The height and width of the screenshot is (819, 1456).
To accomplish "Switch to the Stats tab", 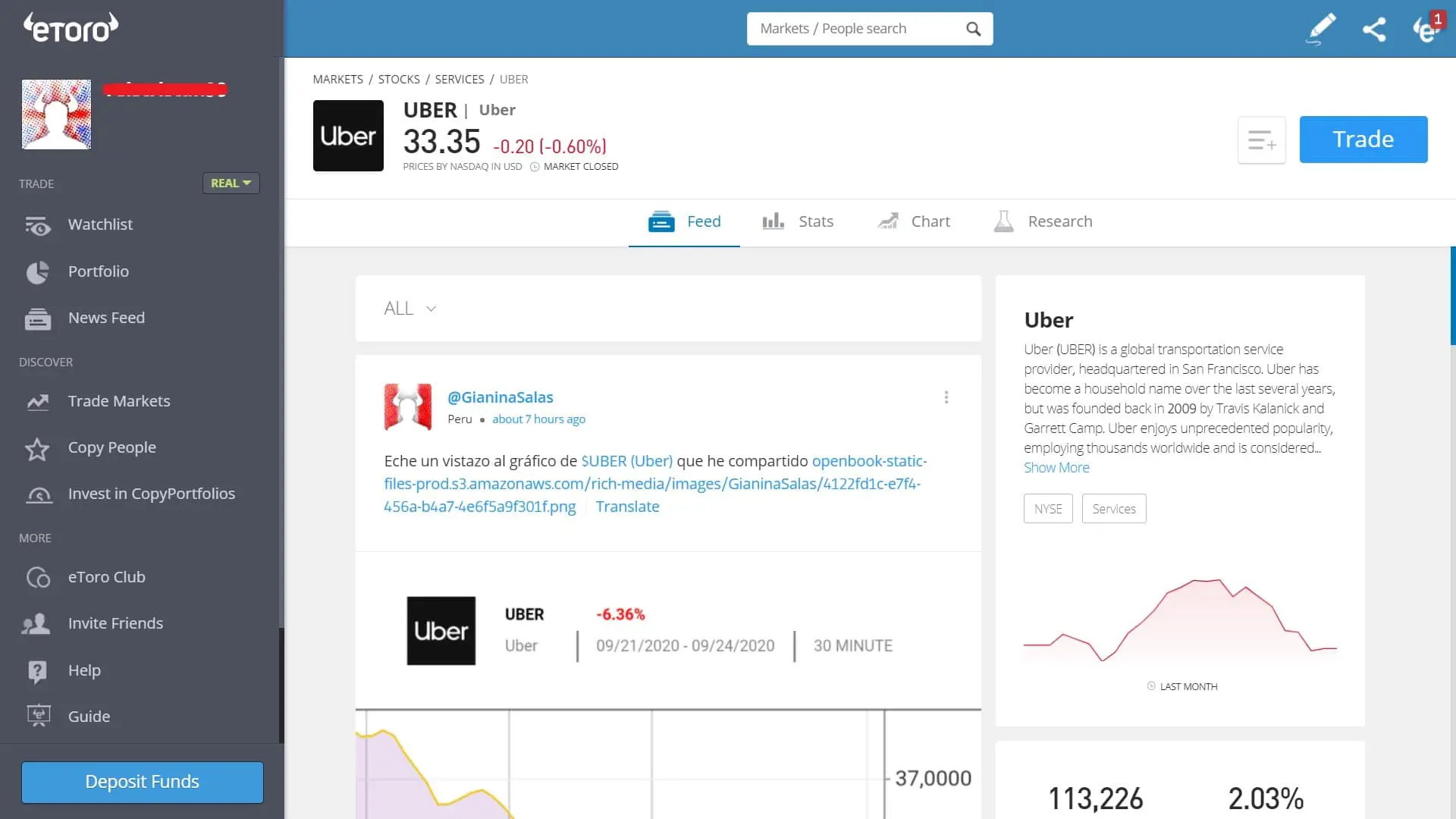I will pos(798,222).
